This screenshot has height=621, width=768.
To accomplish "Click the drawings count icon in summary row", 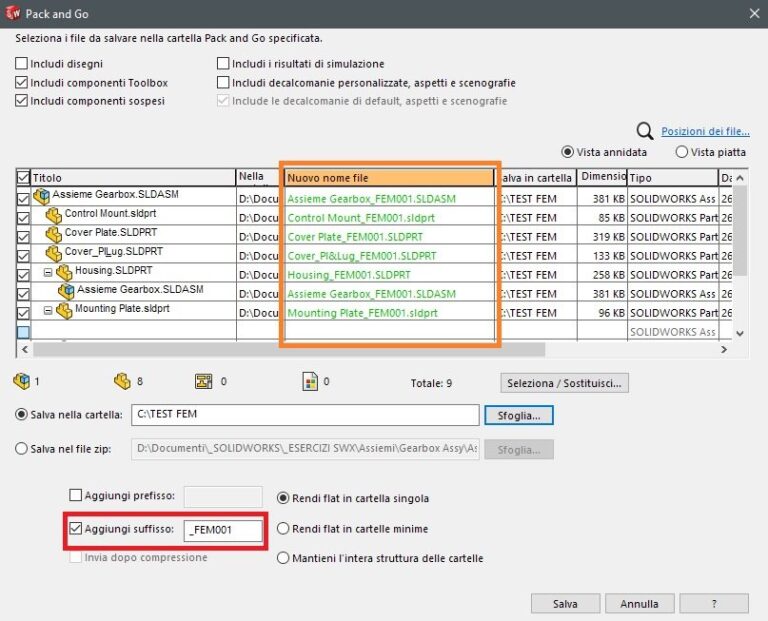I will pos(204,381).
